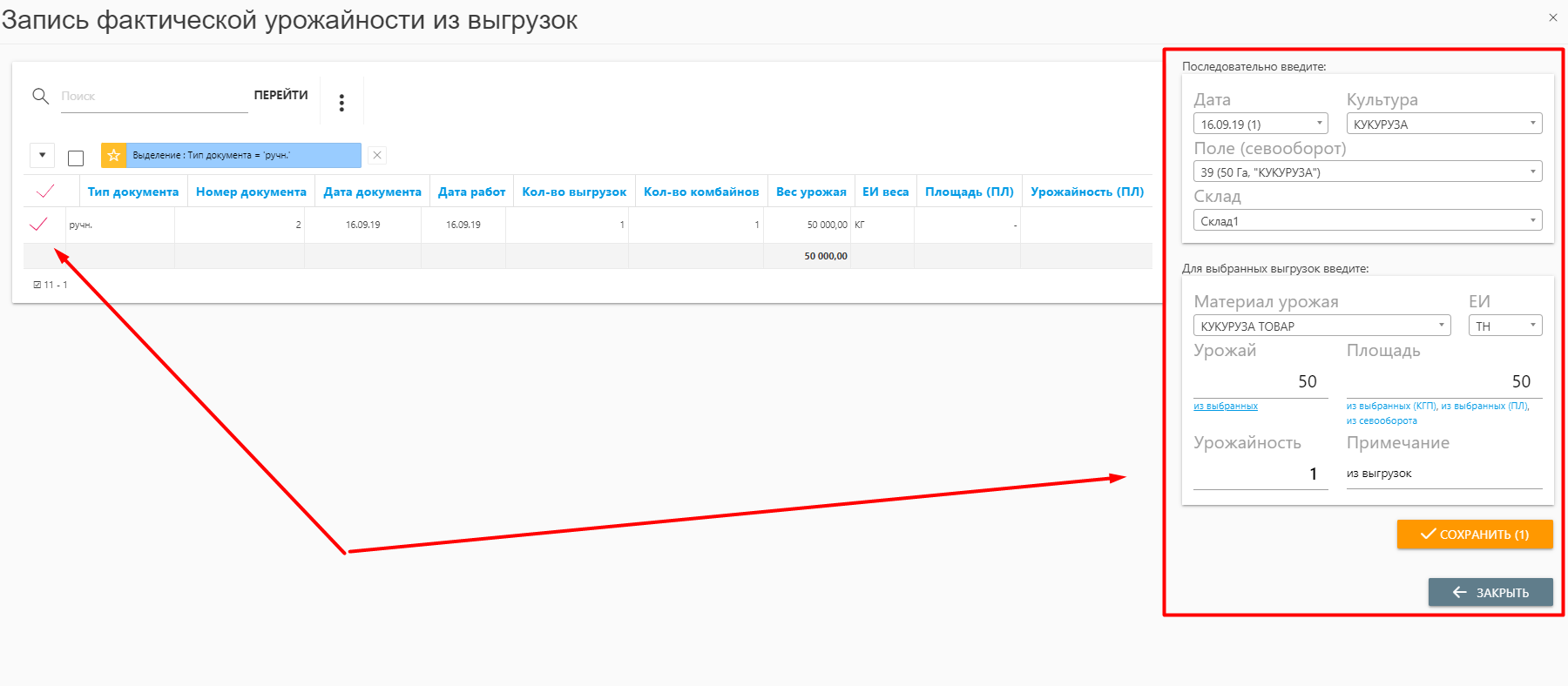Sort by Вес урожая column header
1568x686 pixels.
(810, 192)
